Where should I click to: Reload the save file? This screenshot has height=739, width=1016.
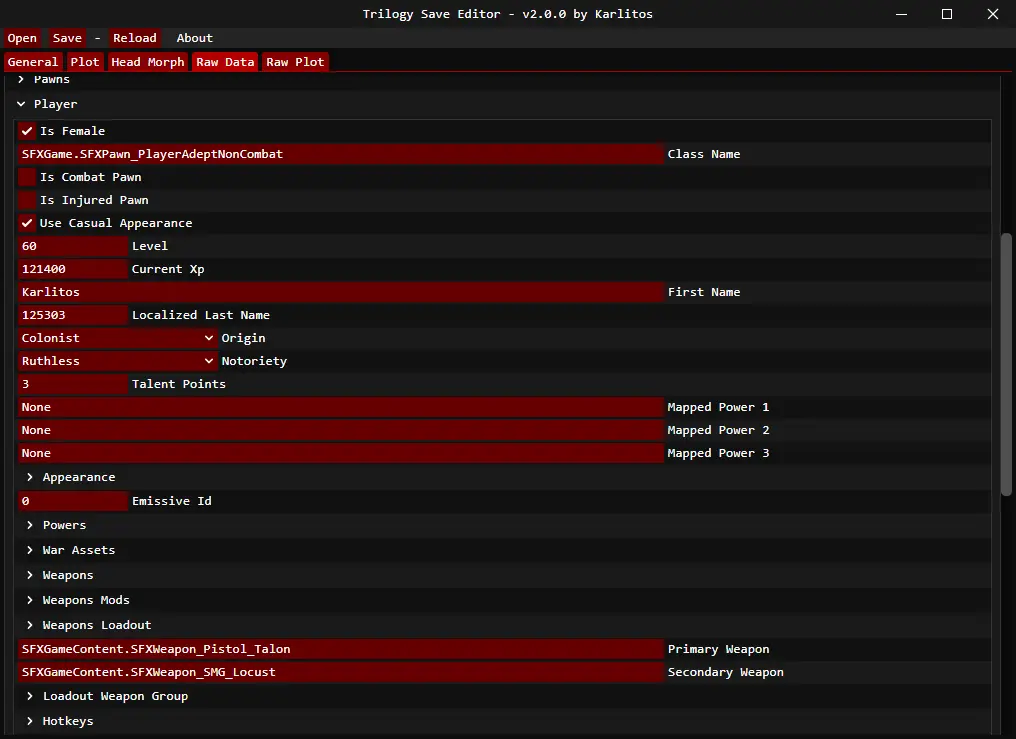(x=135, y=38)
